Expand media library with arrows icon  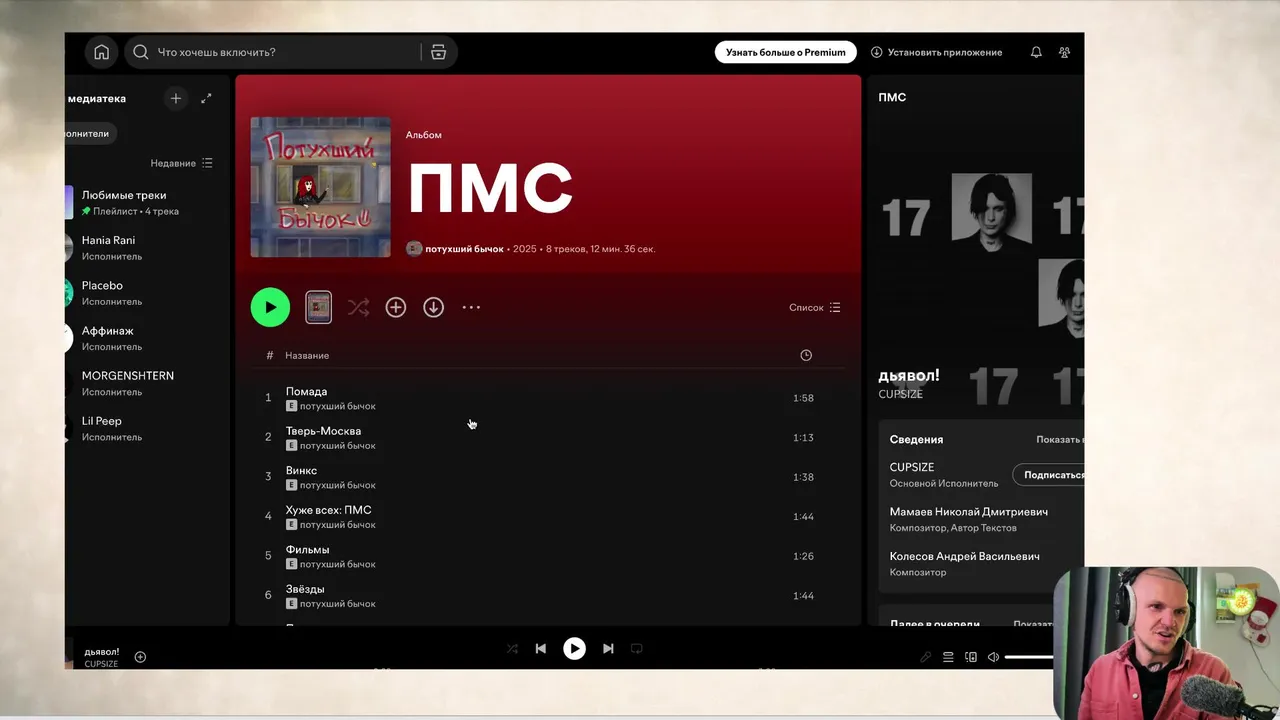click(x=206, y=98)
